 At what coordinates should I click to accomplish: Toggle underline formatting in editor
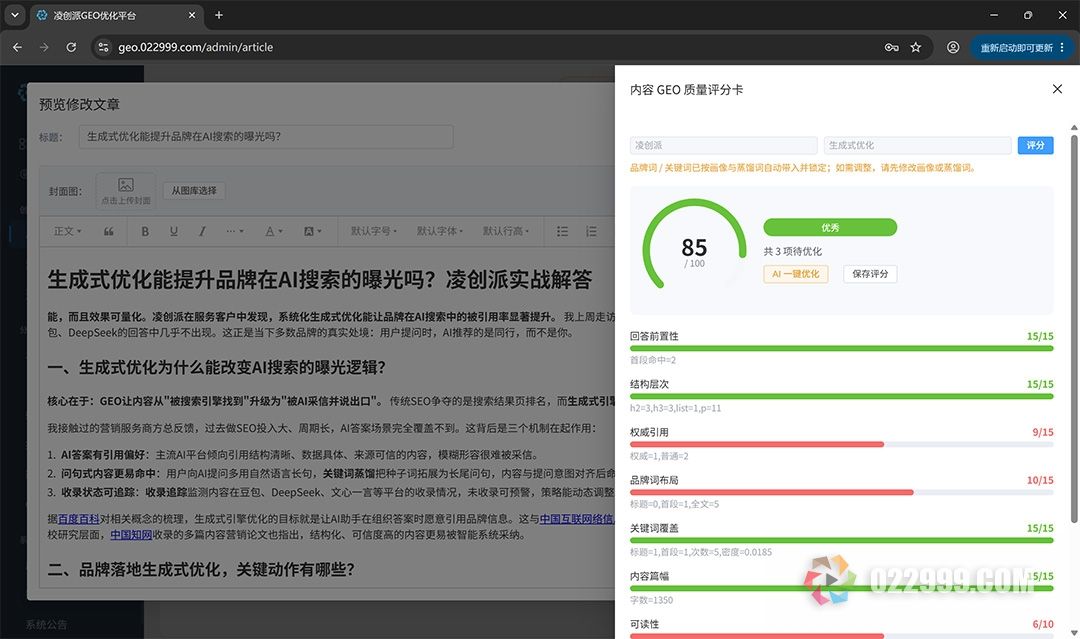click(x=174, y=231)
